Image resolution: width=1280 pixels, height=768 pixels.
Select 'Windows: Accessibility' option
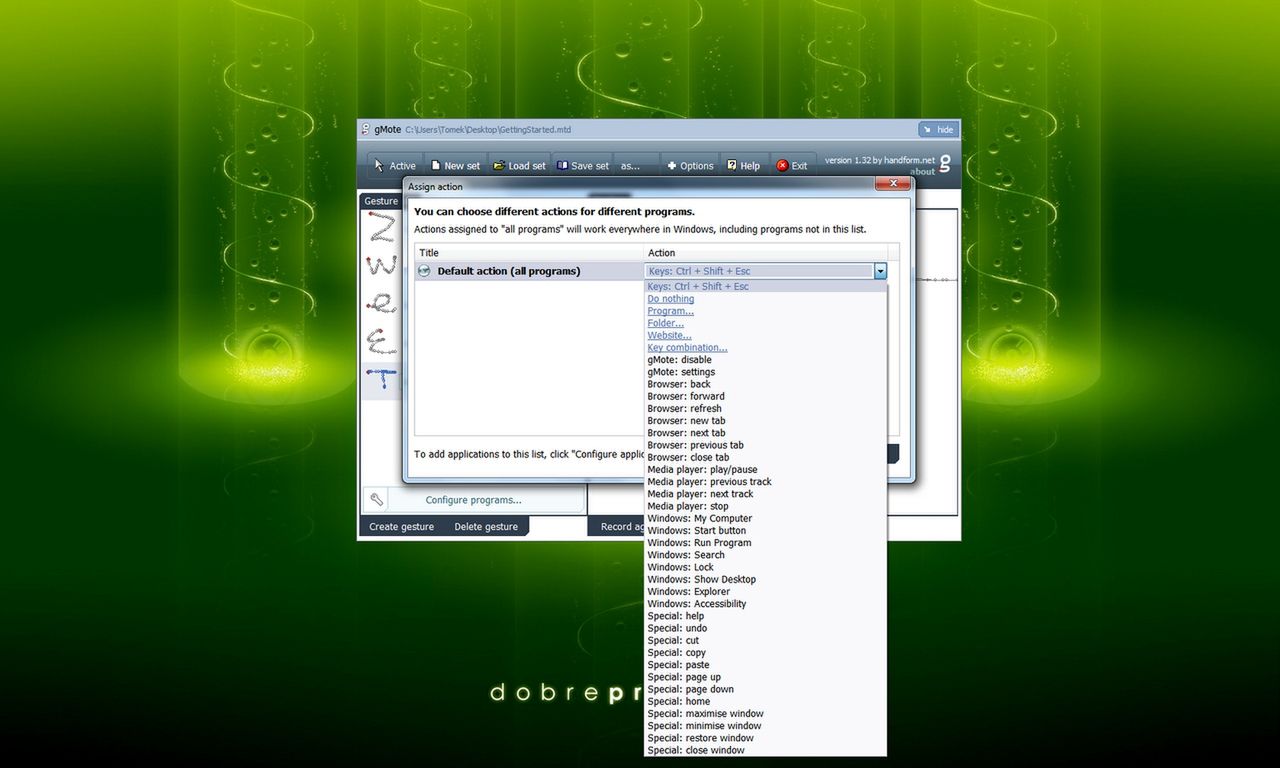pyautogui.click(x=765, y=604)
